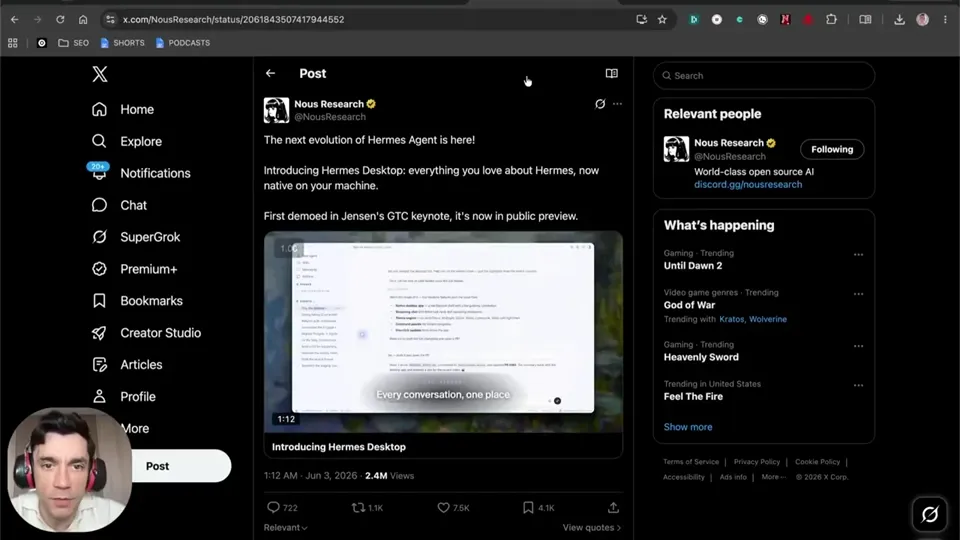
Task: Click the View quotes link
Action: tap(591, 527)
